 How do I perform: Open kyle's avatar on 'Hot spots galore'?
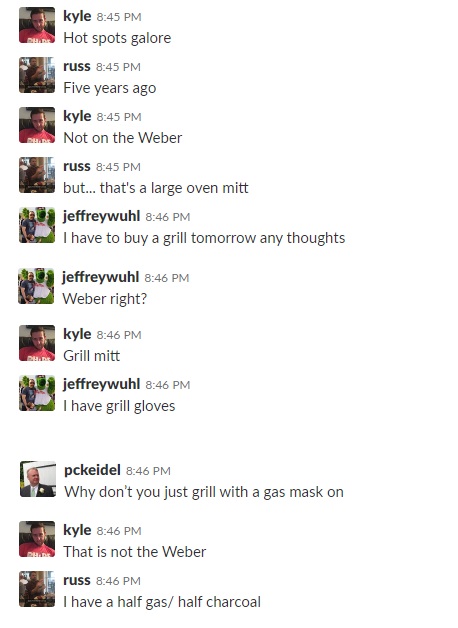(x=37, y=25)
